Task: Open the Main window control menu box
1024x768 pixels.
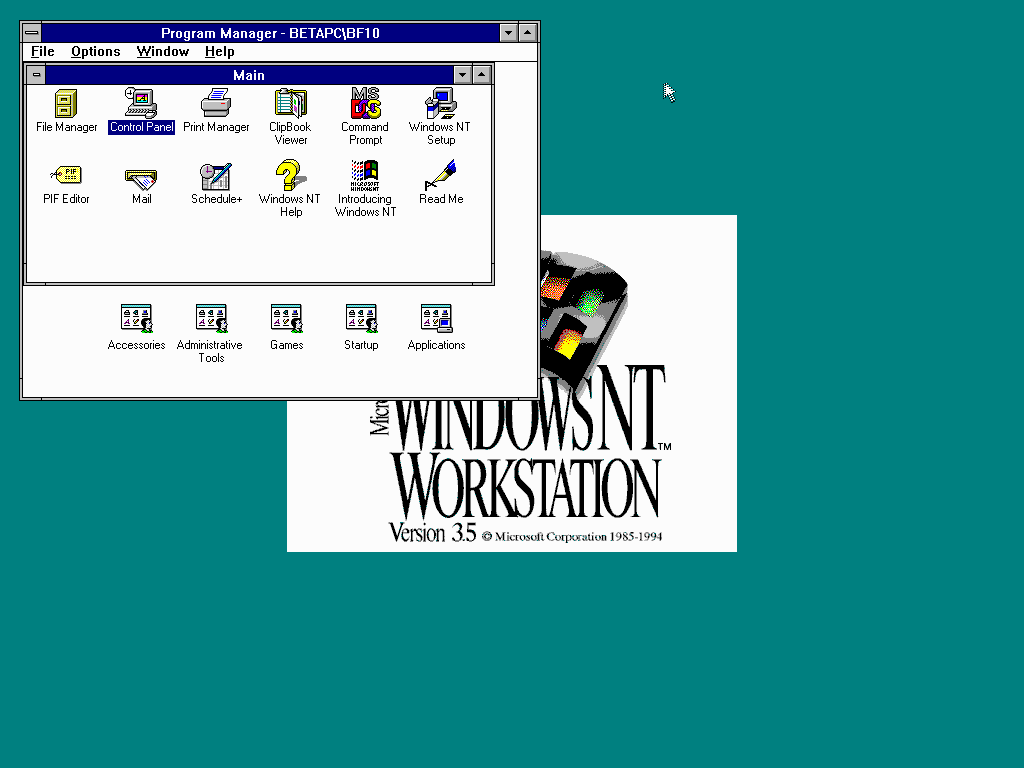Action: pos(36,75)
